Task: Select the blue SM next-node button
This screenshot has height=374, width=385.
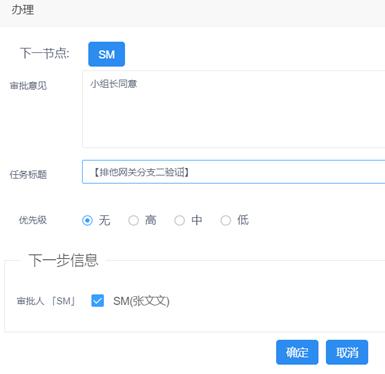Action: click(106, 54)
